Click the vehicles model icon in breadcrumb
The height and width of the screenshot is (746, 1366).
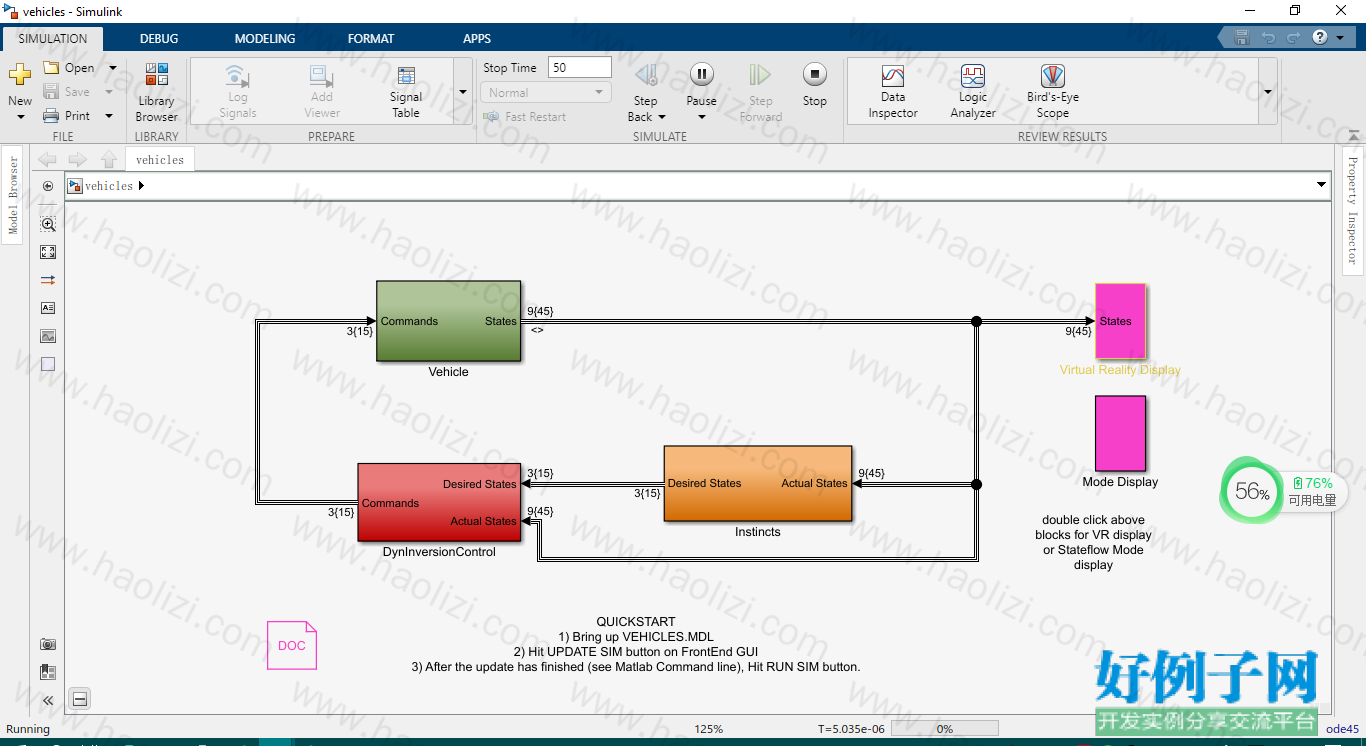tap(75, 186)
